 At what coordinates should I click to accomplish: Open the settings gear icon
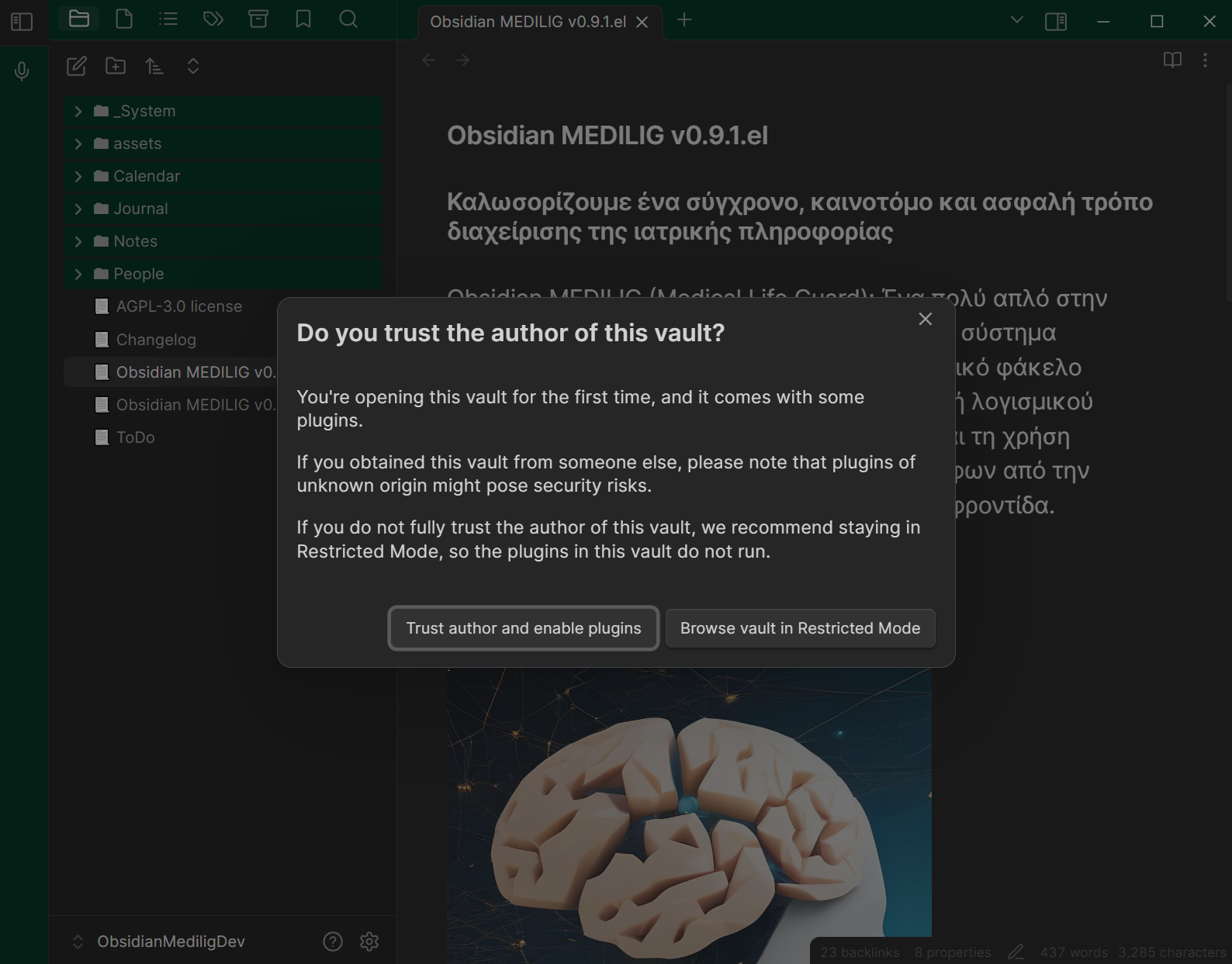[x=369, y=941]
